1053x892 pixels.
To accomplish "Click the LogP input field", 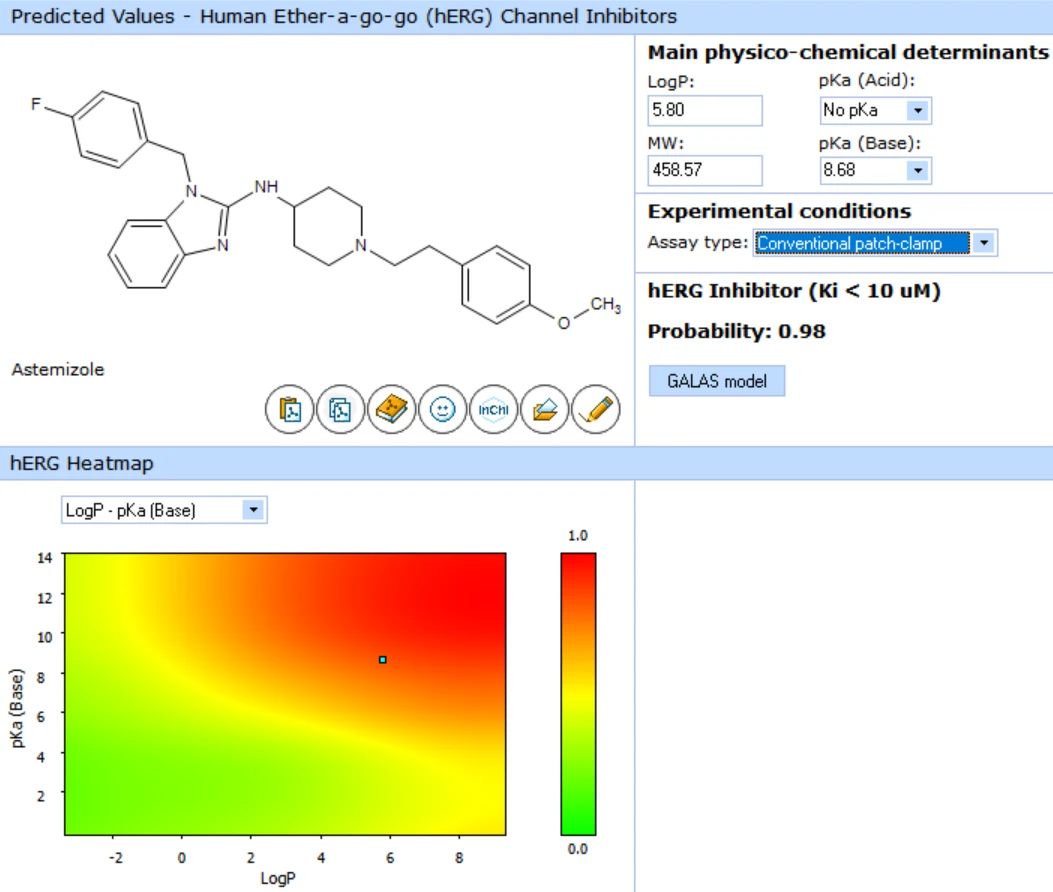I will (704, 110).
